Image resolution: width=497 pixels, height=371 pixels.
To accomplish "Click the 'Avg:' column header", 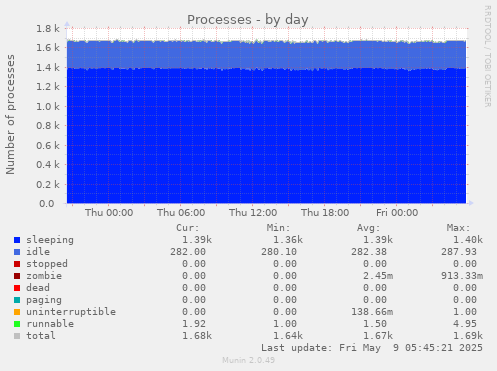I will [368, 228].
